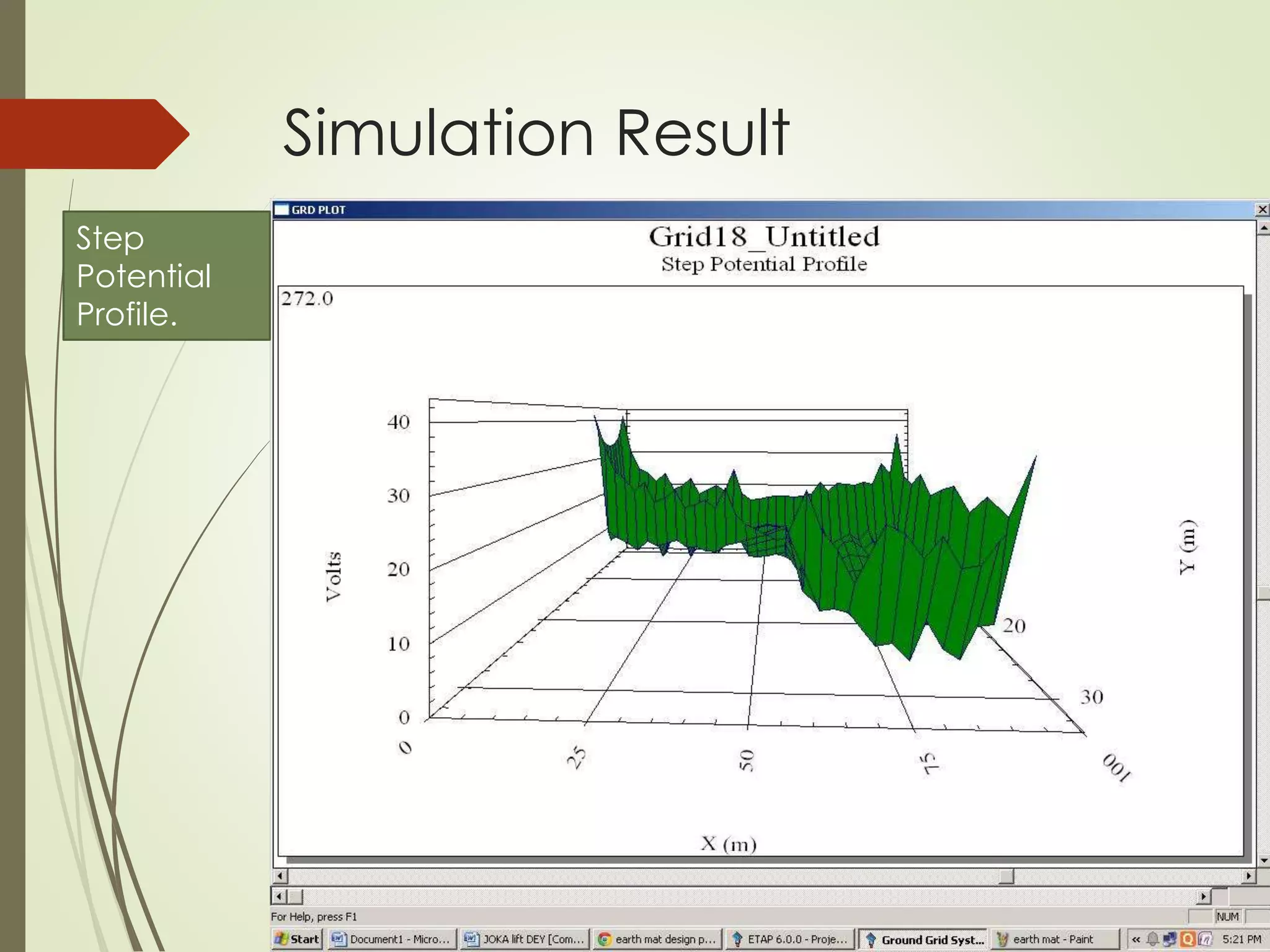Open the ETAP 6.0.0 project taskbar item

pyautogui.click(x=790, y=939)
